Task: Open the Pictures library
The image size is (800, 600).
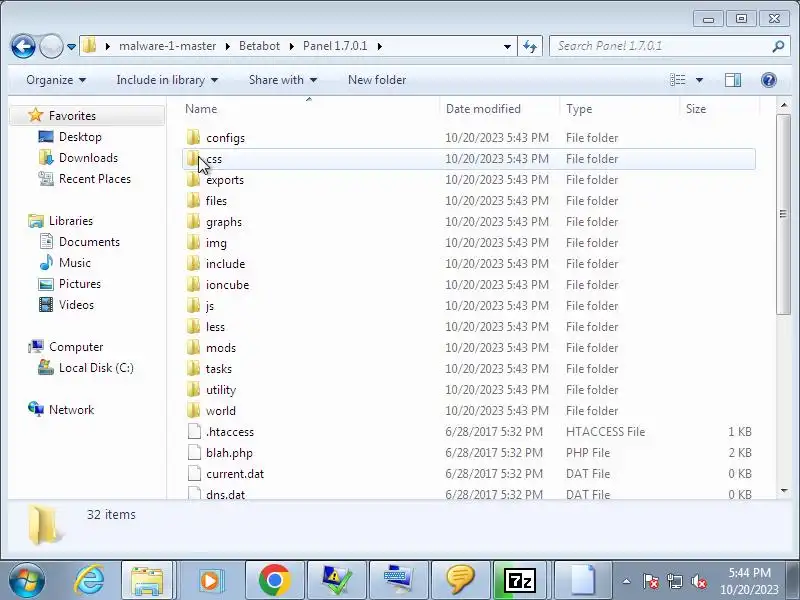Action: point(80,284)
